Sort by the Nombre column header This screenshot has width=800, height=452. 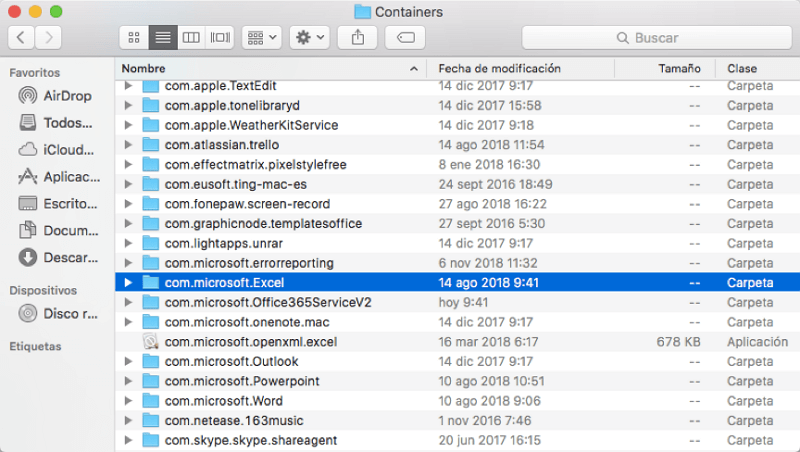[x=270, y=68]
